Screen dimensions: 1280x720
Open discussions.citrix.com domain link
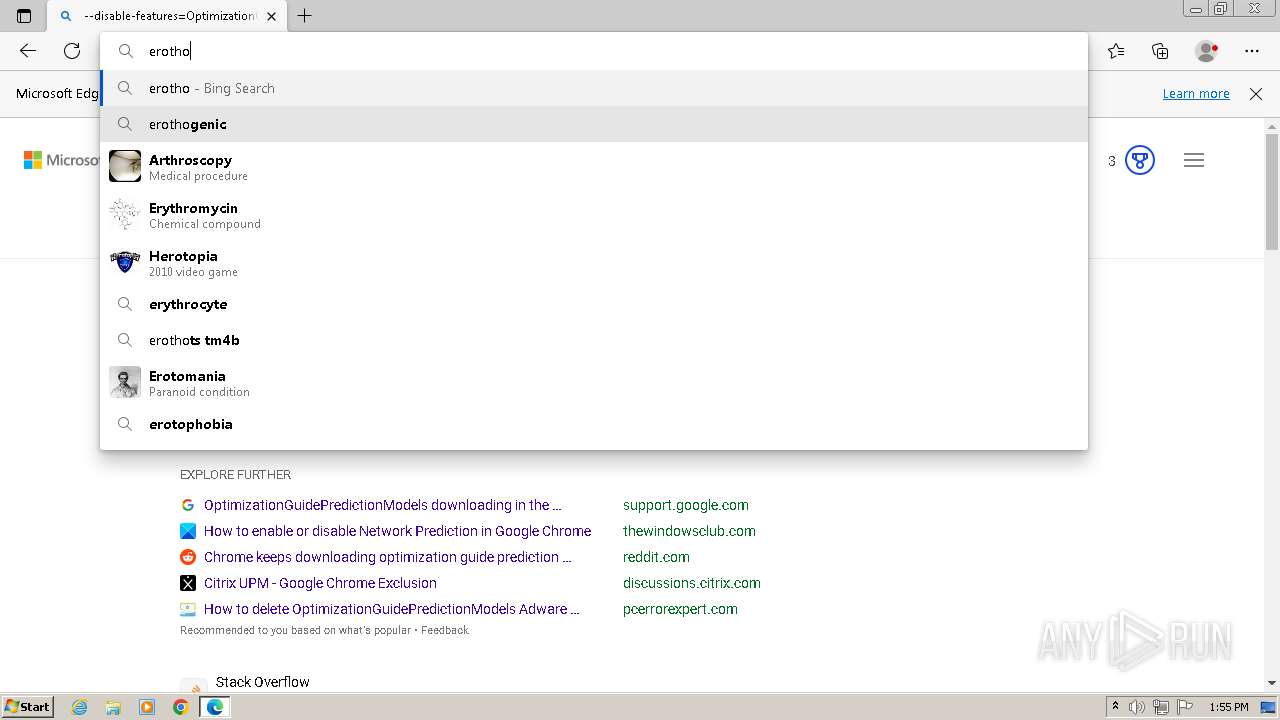point(692,583)
